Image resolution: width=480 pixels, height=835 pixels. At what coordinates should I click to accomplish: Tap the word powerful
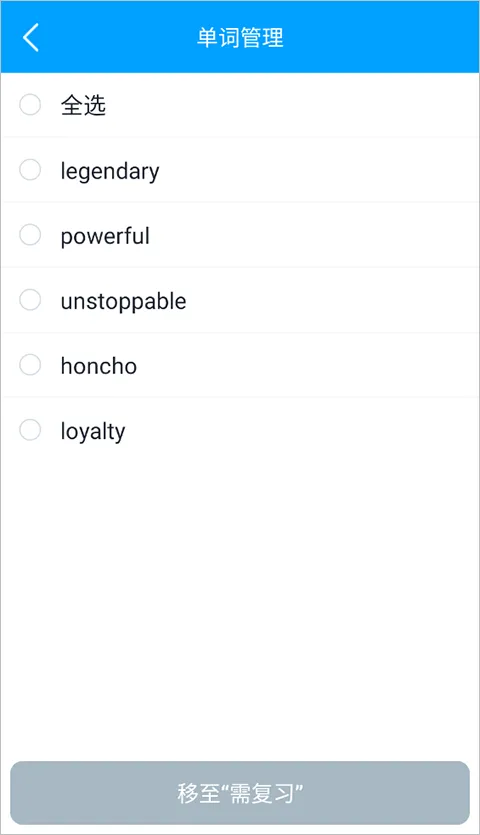(105, 236)
